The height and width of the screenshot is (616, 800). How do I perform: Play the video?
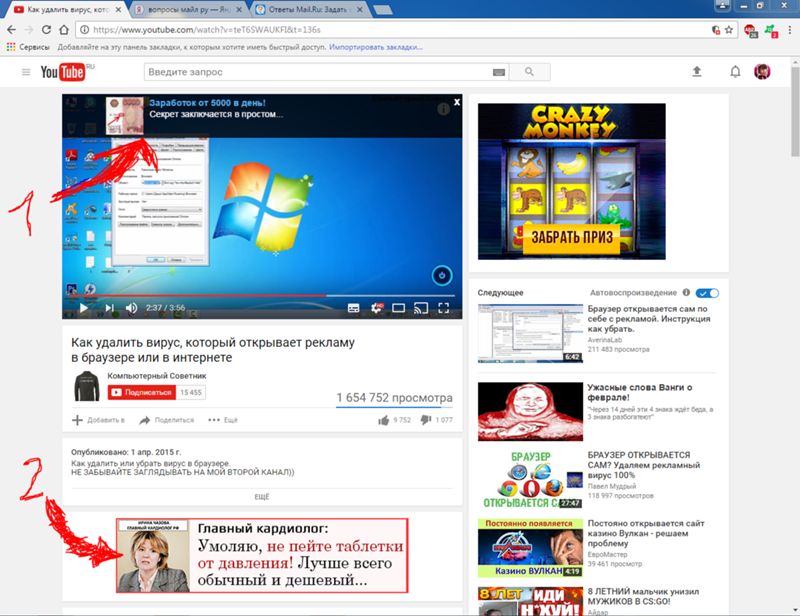point(84,308)
